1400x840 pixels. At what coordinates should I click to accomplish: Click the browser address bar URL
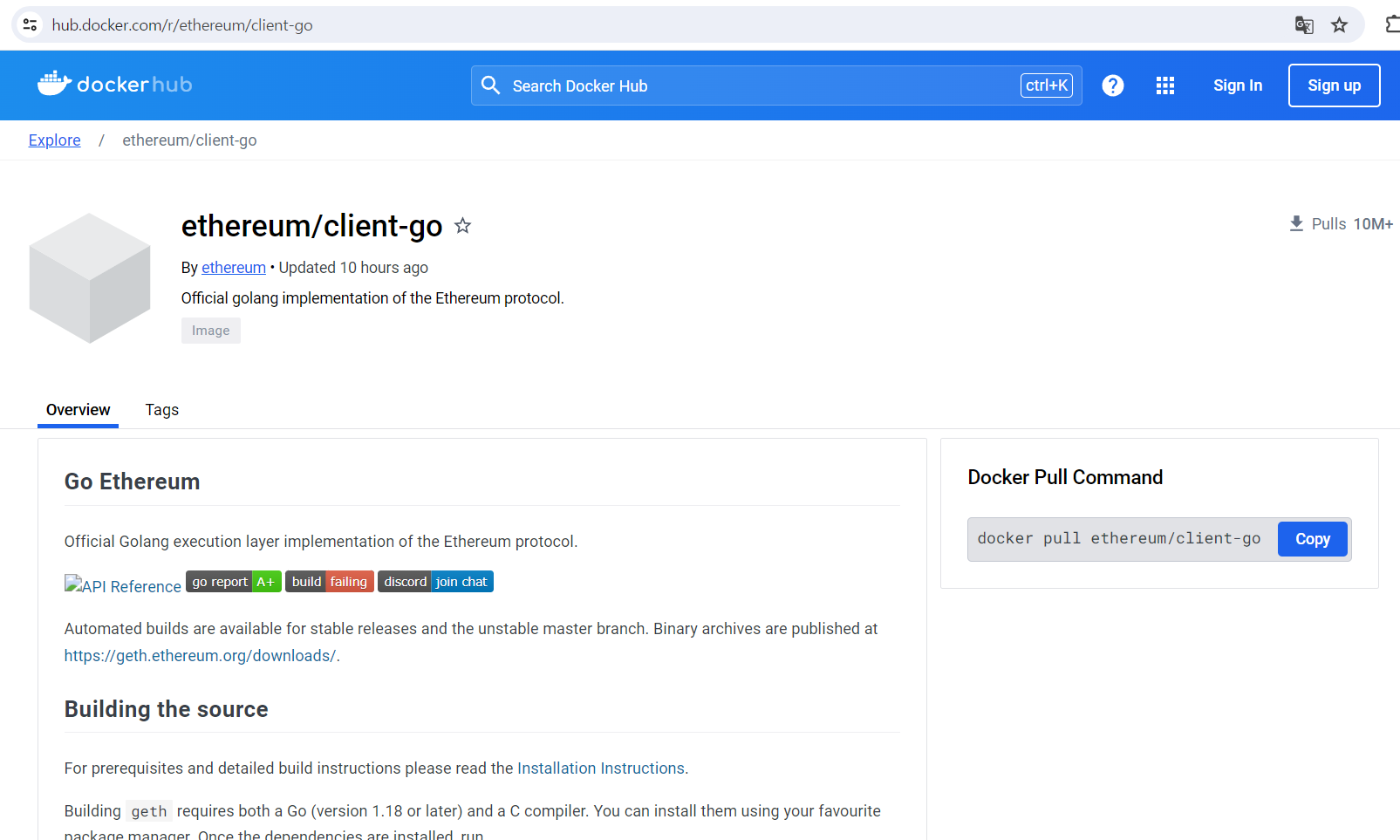click(x=182, y=25)
